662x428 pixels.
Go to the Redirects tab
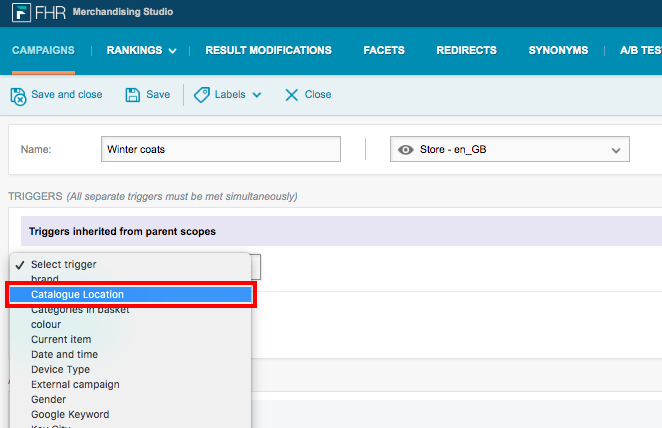[467, 50]
